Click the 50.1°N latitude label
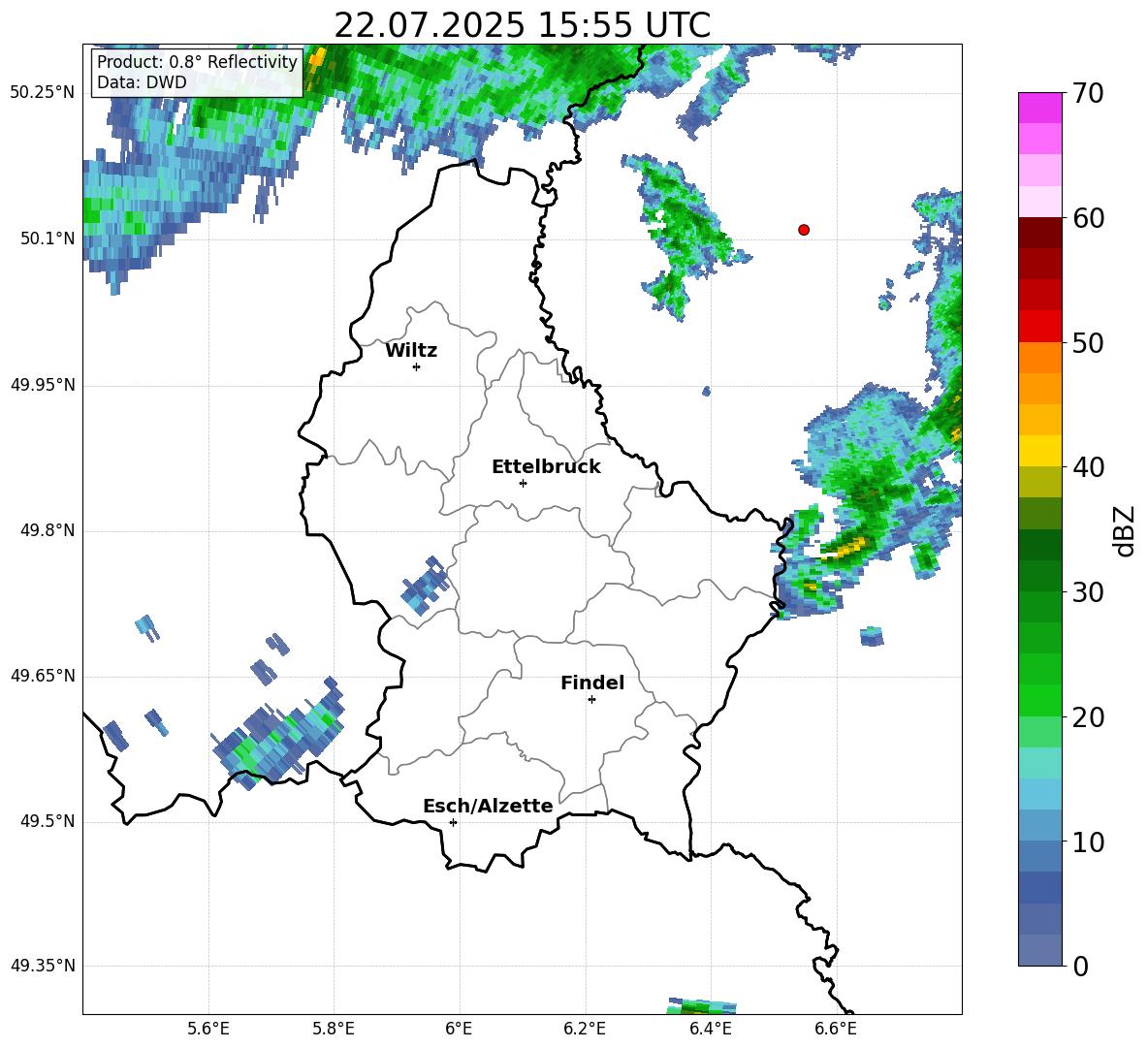Viewport: 1148px width, 1048px height. 48,238
